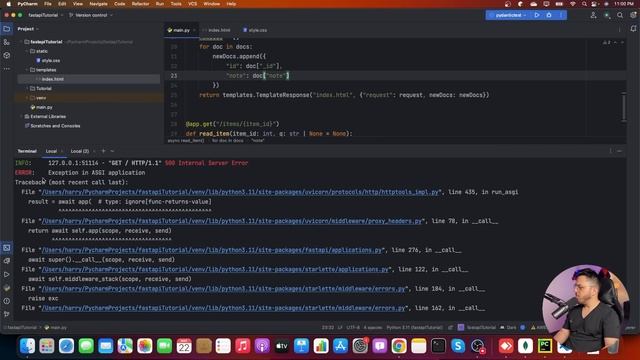
Task: Collapse the static folder
Action: [27, 51]
